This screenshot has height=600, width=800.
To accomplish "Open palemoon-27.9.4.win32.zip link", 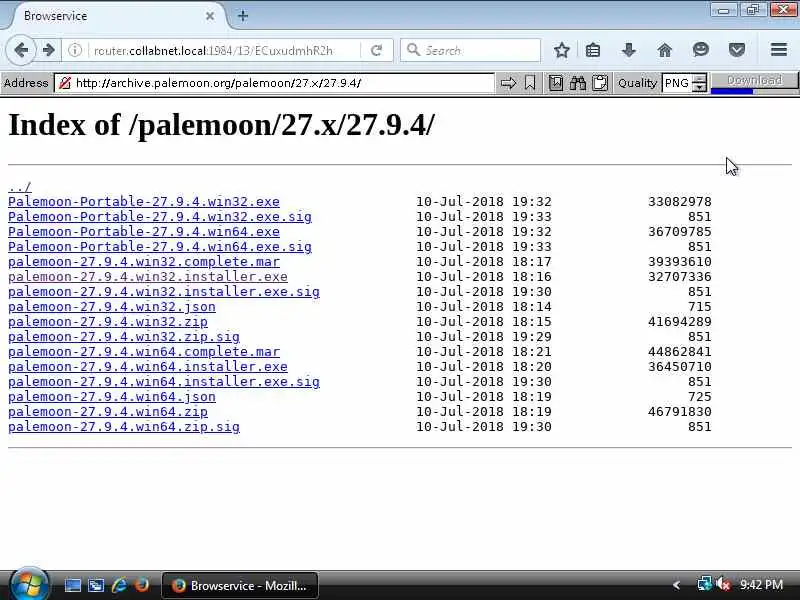I will [x=108, y=322].
